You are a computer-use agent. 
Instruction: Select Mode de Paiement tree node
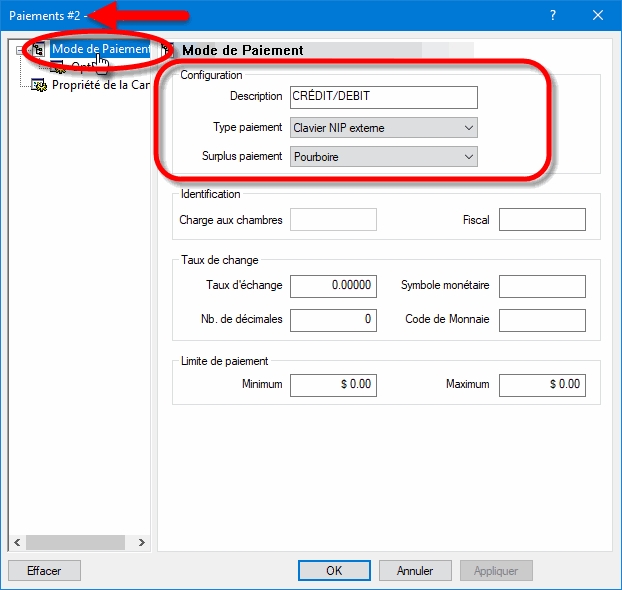(100, 49)
